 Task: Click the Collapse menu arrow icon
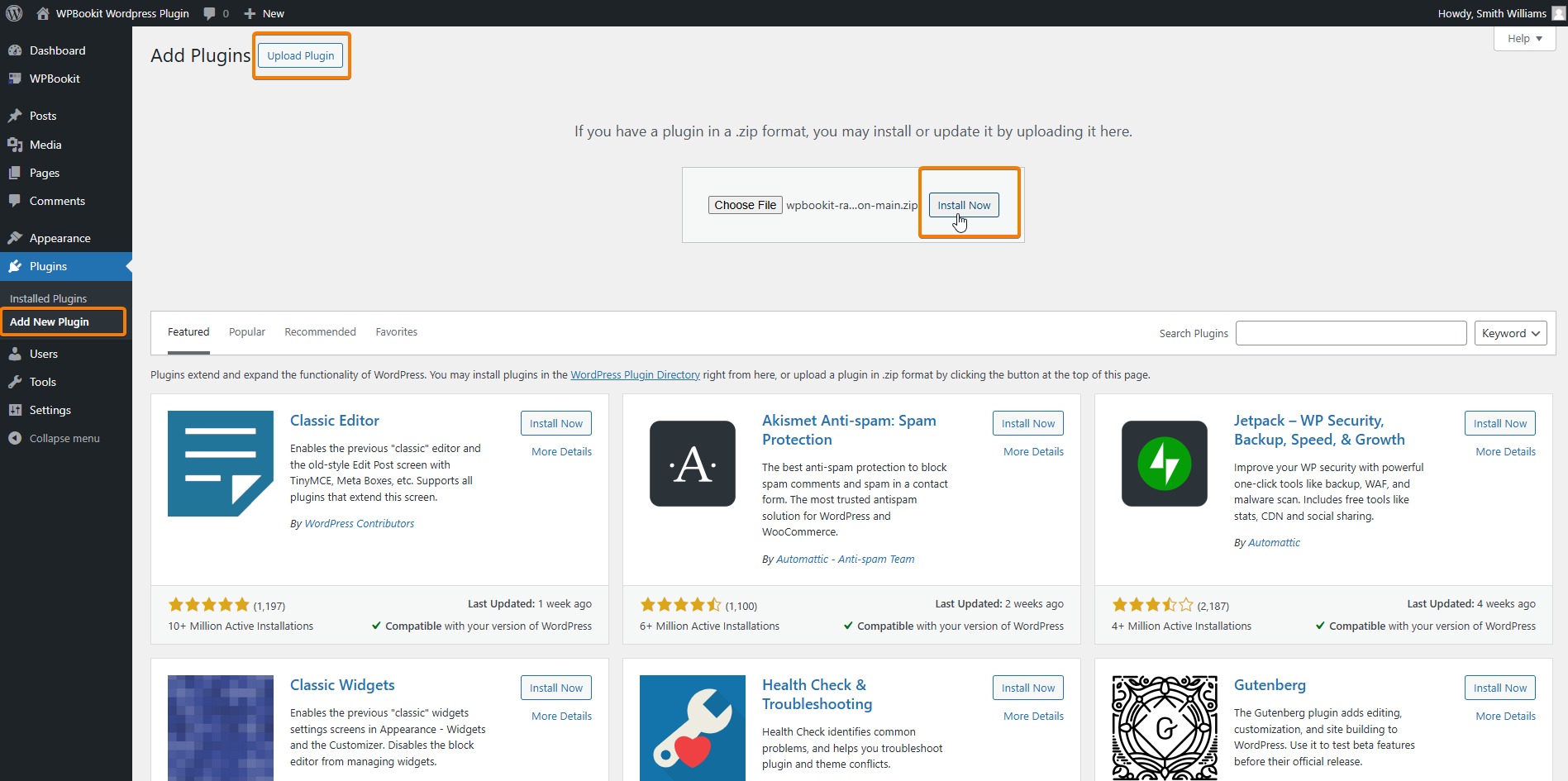pyautogui.click(x=15, y=438)
